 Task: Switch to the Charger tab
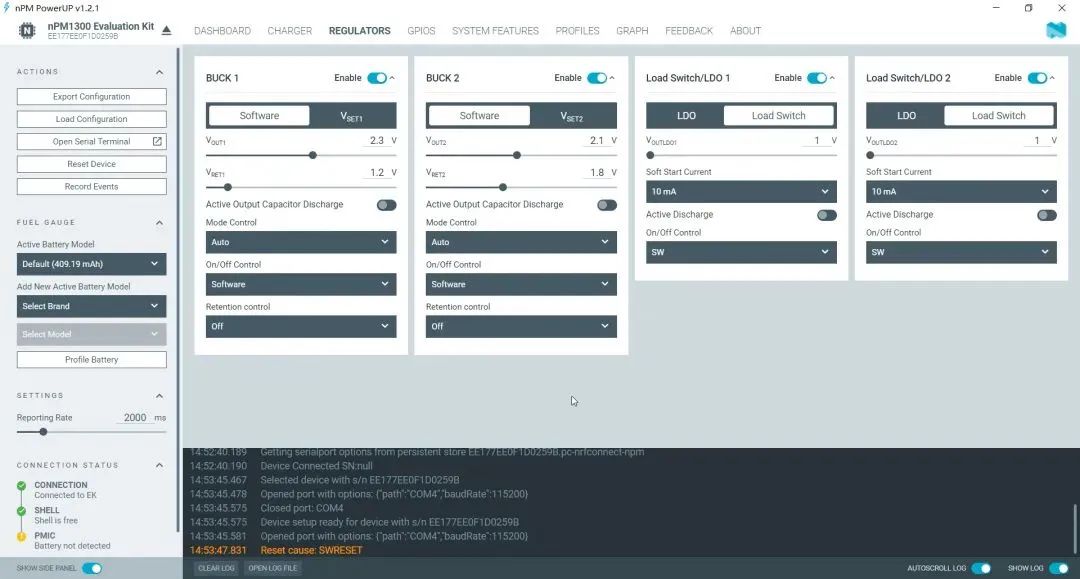tap(290, 31)
